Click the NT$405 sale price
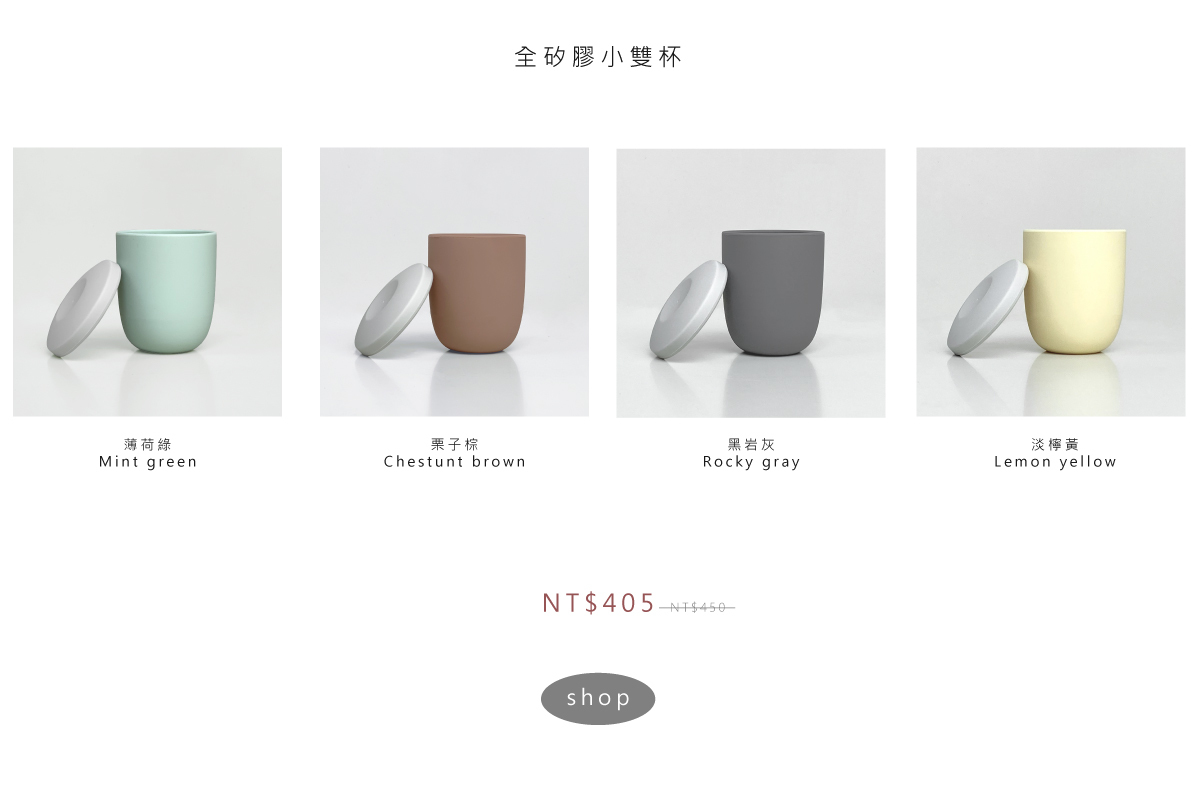 (599, 603)
